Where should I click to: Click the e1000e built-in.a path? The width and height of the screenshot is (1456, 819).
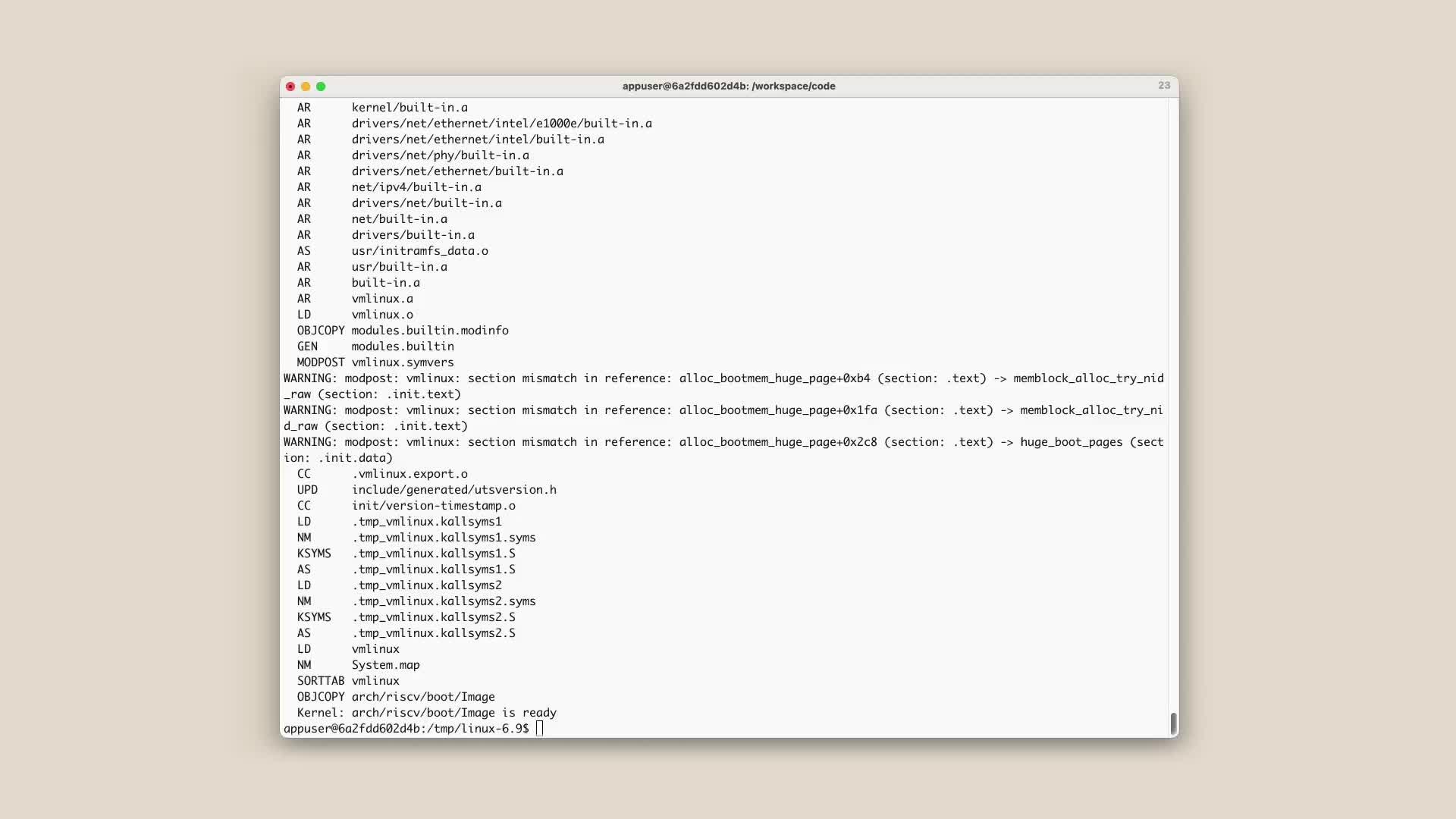(501, 124)
